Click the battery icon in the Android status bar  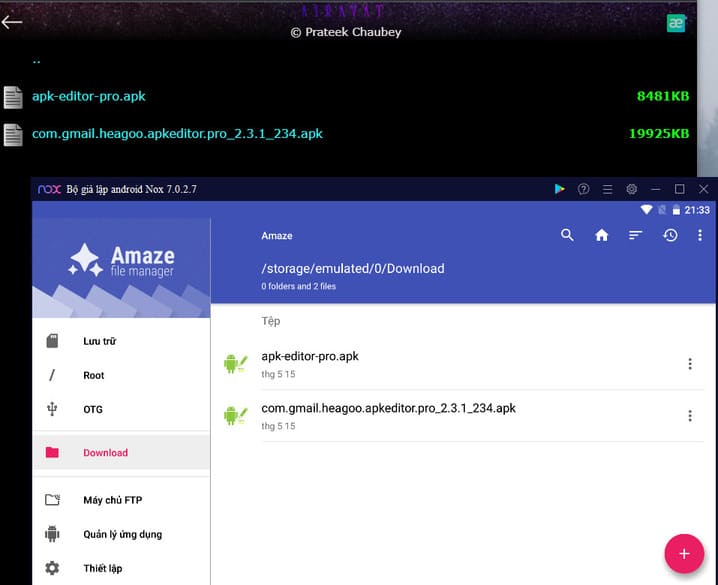(x=676, y=210)
